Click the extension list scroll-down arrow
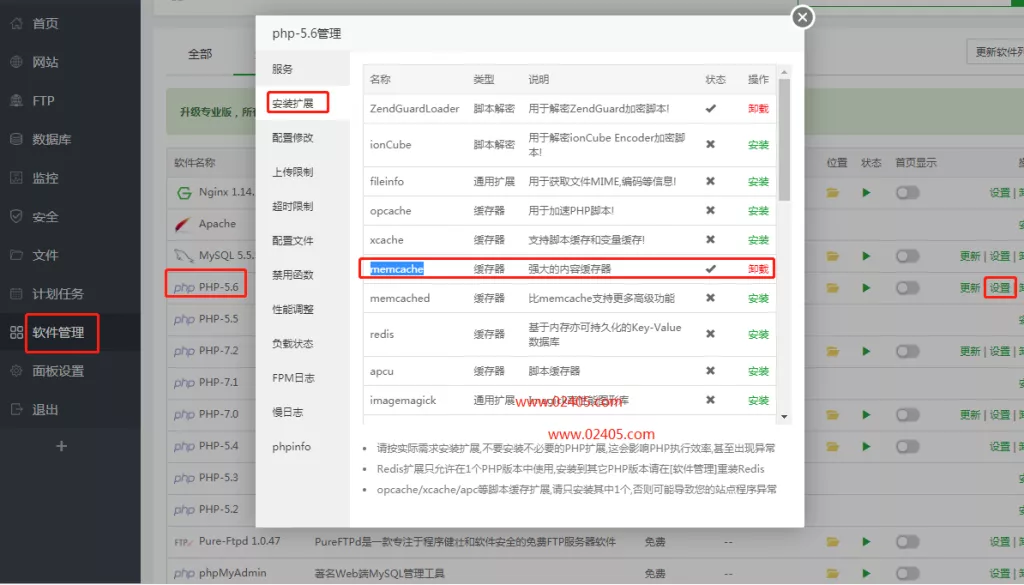The height and width of the screenshot is (585, 1024). coord(784,417)
